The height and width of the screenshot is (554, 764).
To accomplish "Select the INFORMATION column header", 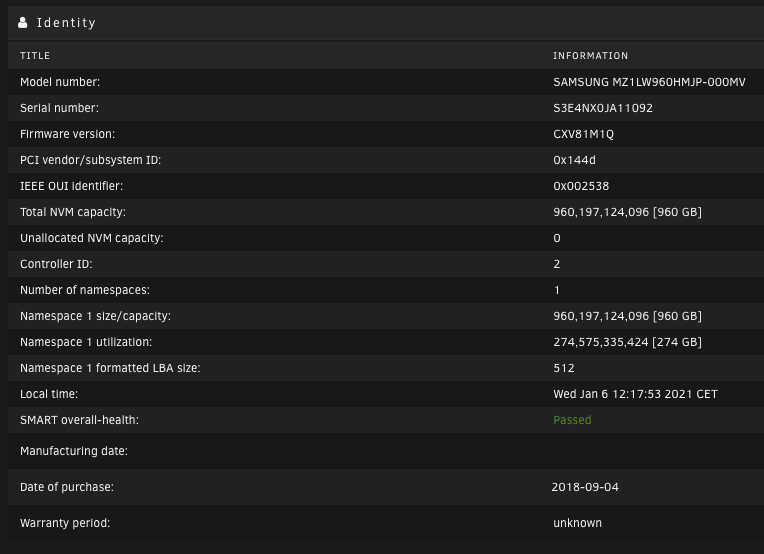I will (x=591, y=56).
